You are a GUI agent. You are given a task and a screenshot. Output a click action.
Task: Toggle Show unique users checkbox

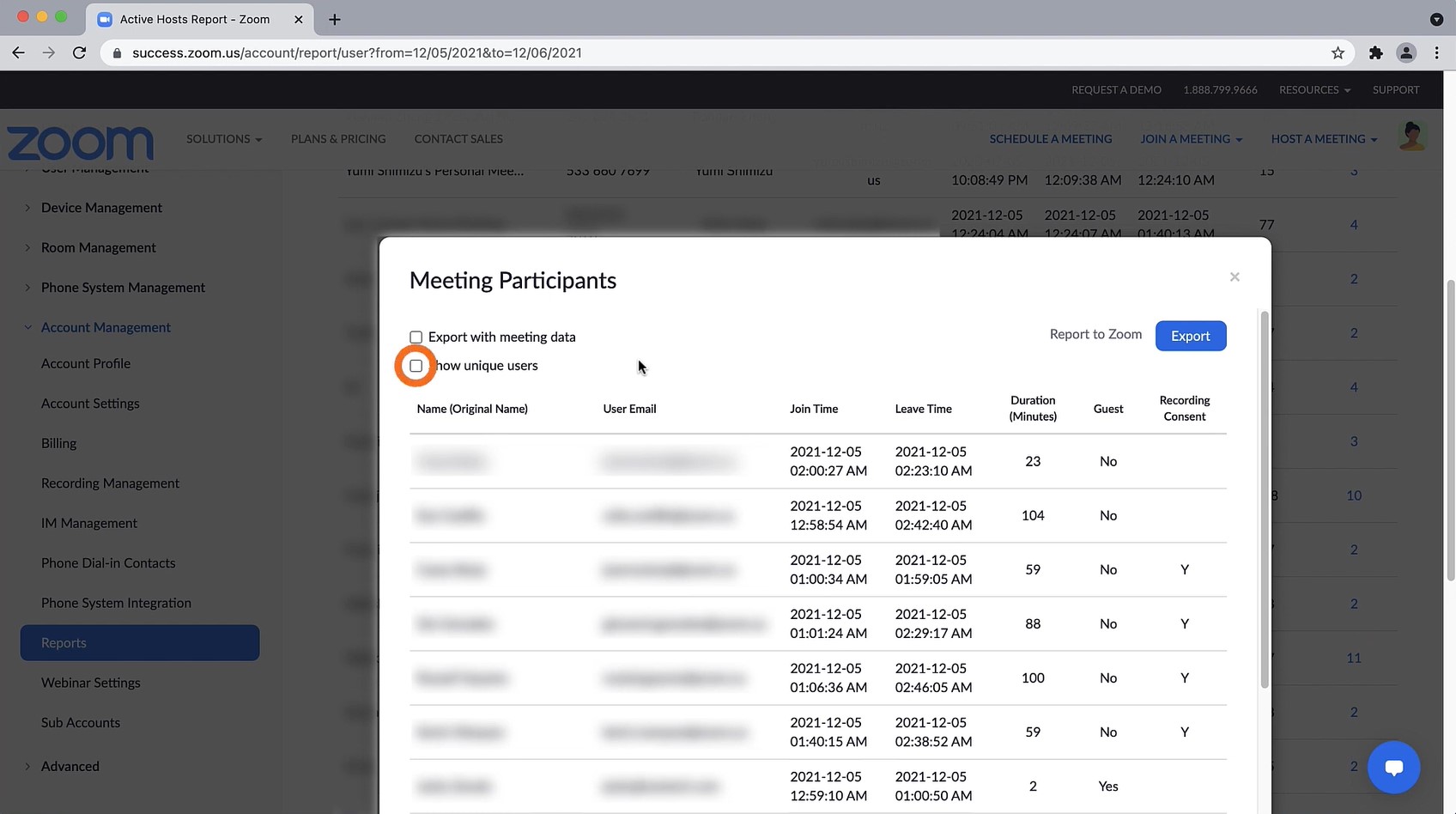tap(416, 366)
